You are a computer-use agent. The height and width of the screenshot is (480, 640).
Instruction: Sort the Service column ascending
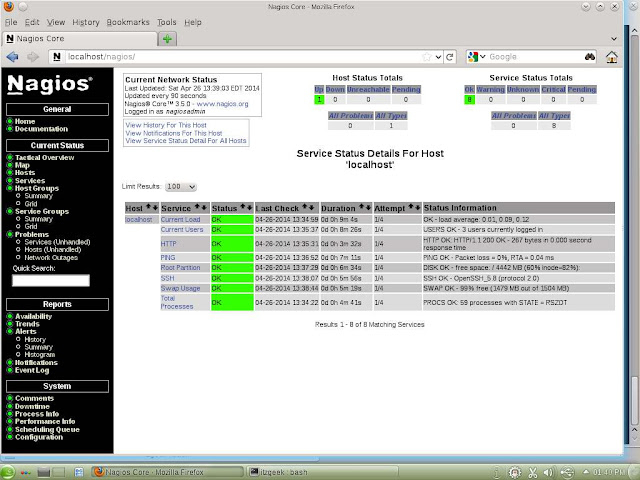198,207
